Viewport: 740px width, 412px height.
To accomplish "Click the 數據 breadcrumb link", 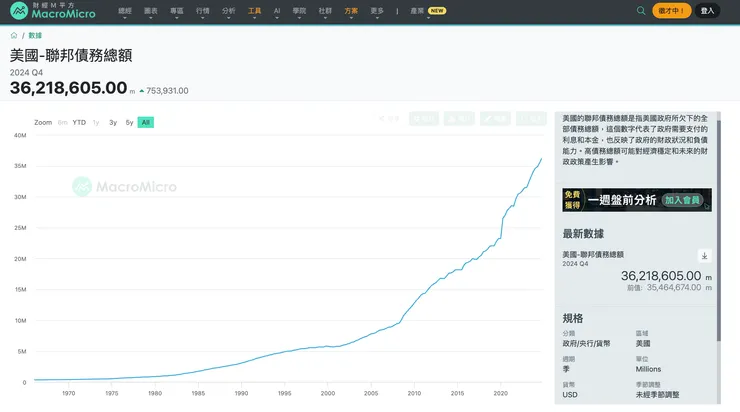I will point(35,35).
